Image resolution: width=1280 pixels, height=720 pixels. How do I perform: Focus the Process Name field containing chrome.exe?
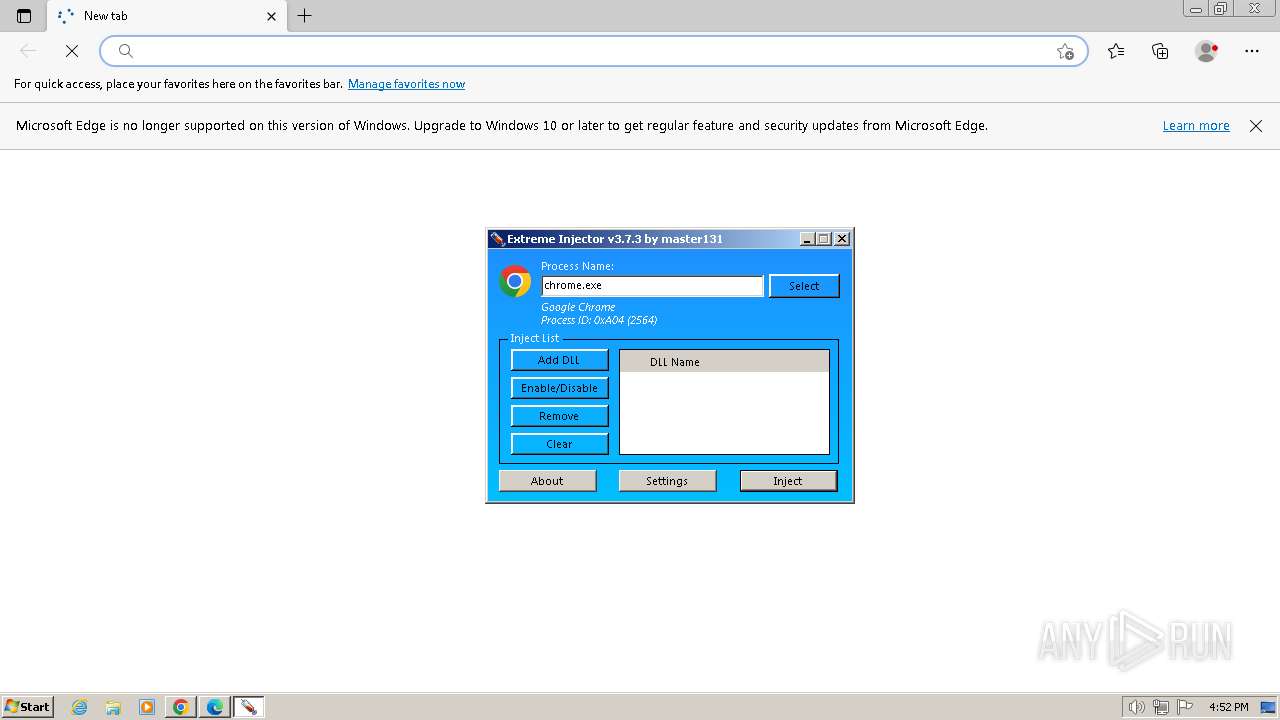(x=652, y=286)
